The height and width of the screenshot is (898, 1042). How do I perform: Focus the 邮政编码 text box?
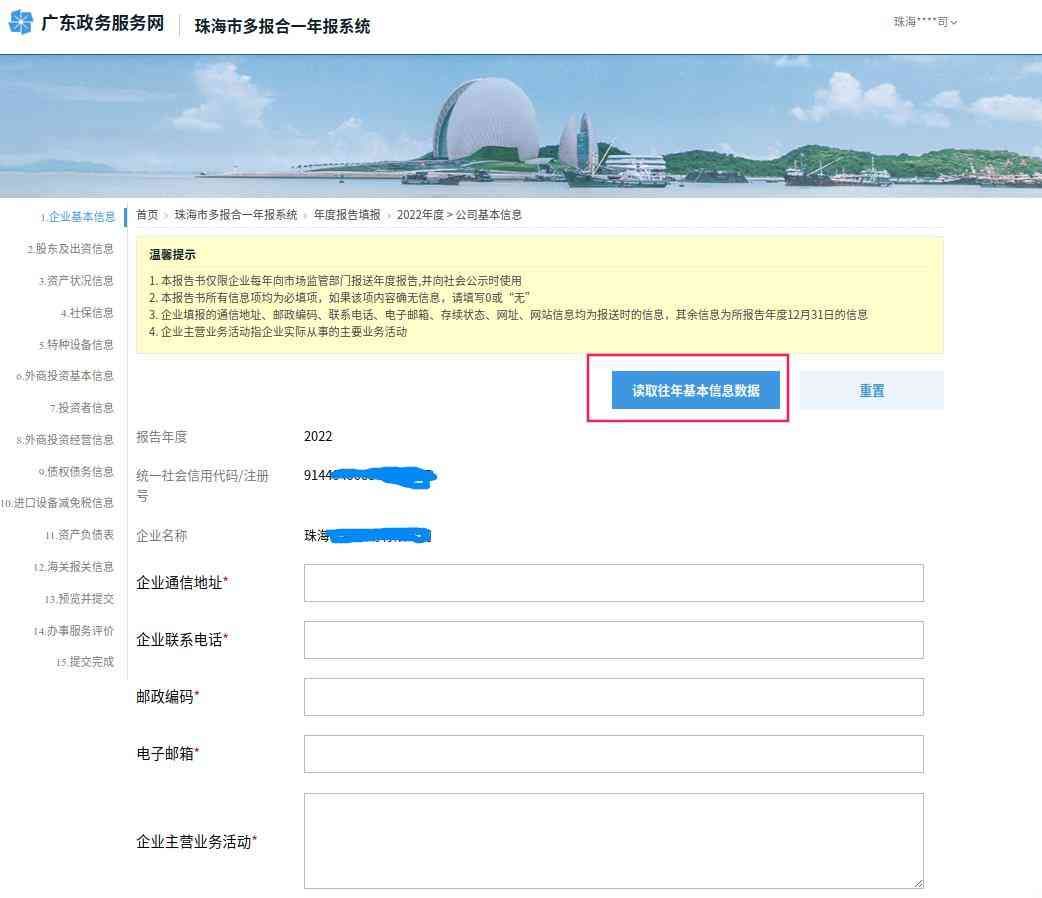click(613, 697)
